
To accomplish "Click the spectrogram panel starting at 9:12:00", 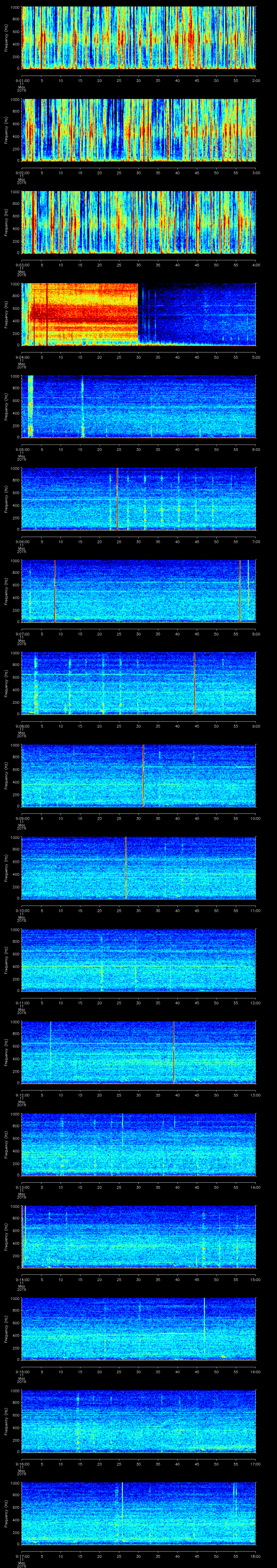I will (139, 1052).
